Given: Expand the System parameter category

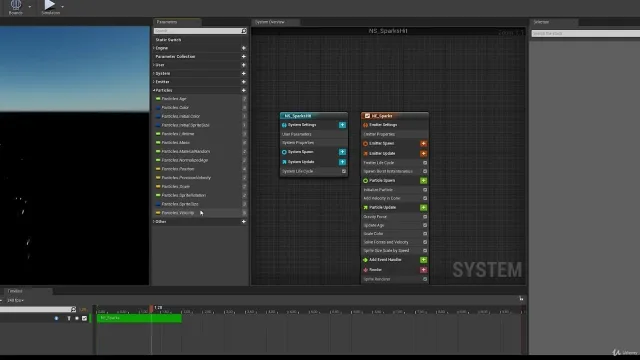Looking at the screenshot, I should 154,73.
